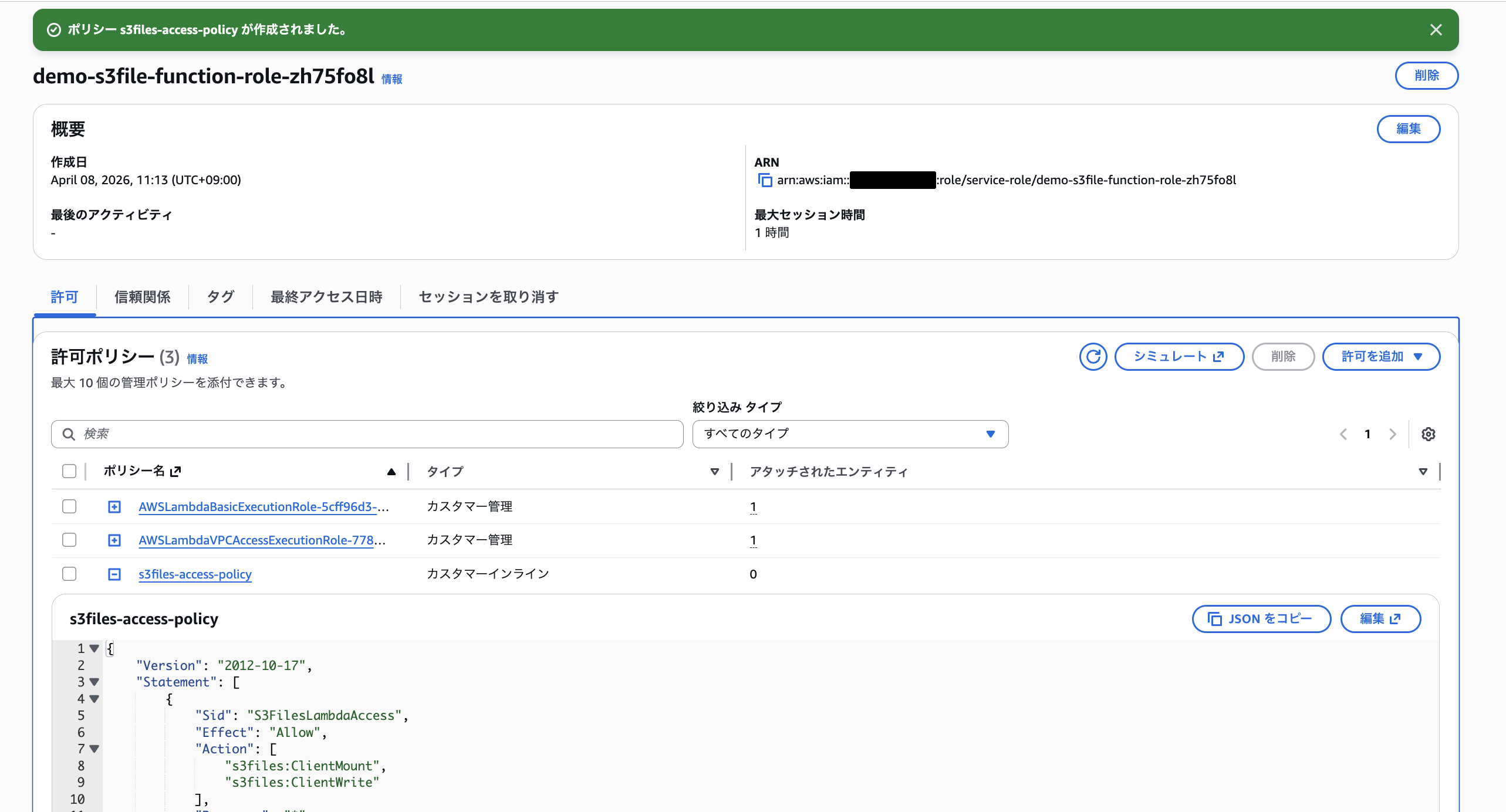Screen dimensions: 1506x812
Task: Click the magnifier icon in the search box
Action: (69, 434)
